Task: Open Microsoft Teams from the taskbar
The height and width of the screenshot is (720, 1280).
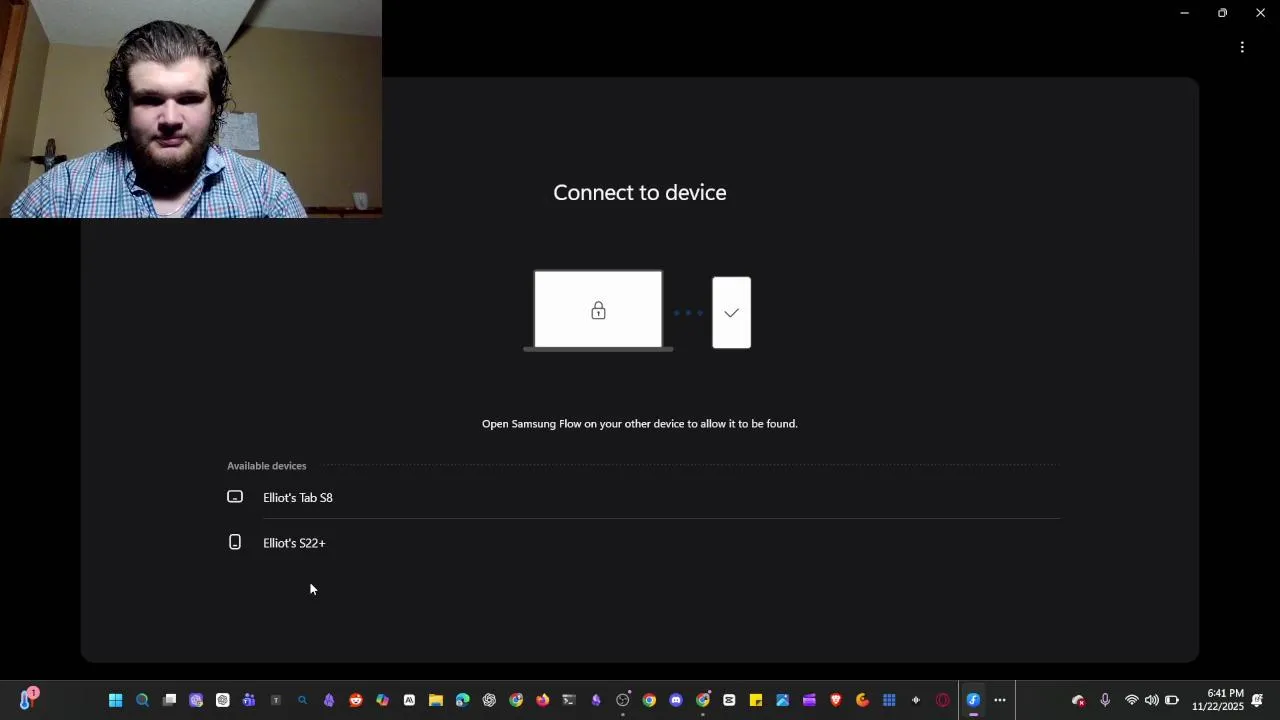Action: click(x=249, y=700)
